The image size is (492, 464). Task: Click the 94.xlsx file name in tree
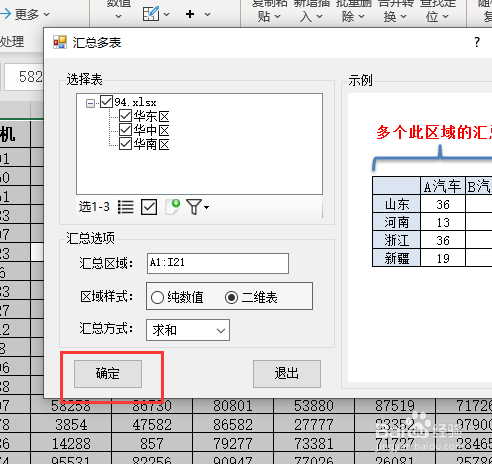tap(135, 102)
